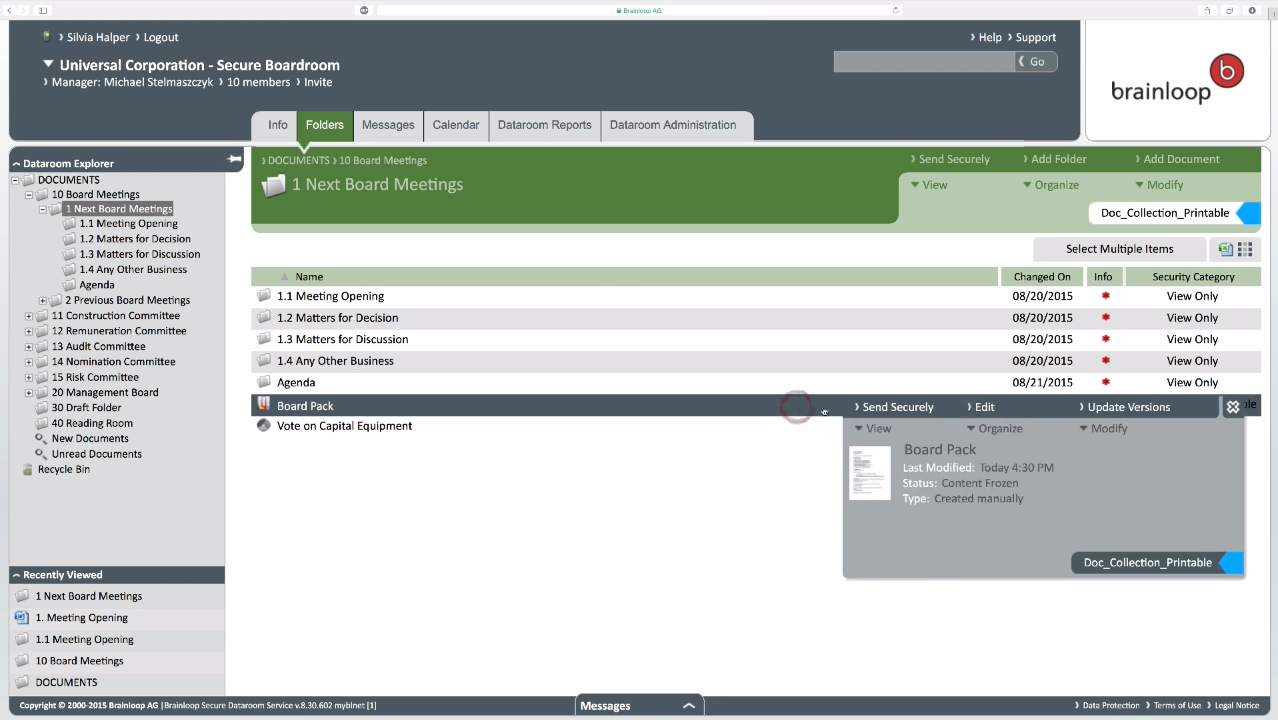Image resolution: width=1278 pixels, height=720 pixels.
Task: Click the Board Pack collection icon
Action: tap(264, 405)
